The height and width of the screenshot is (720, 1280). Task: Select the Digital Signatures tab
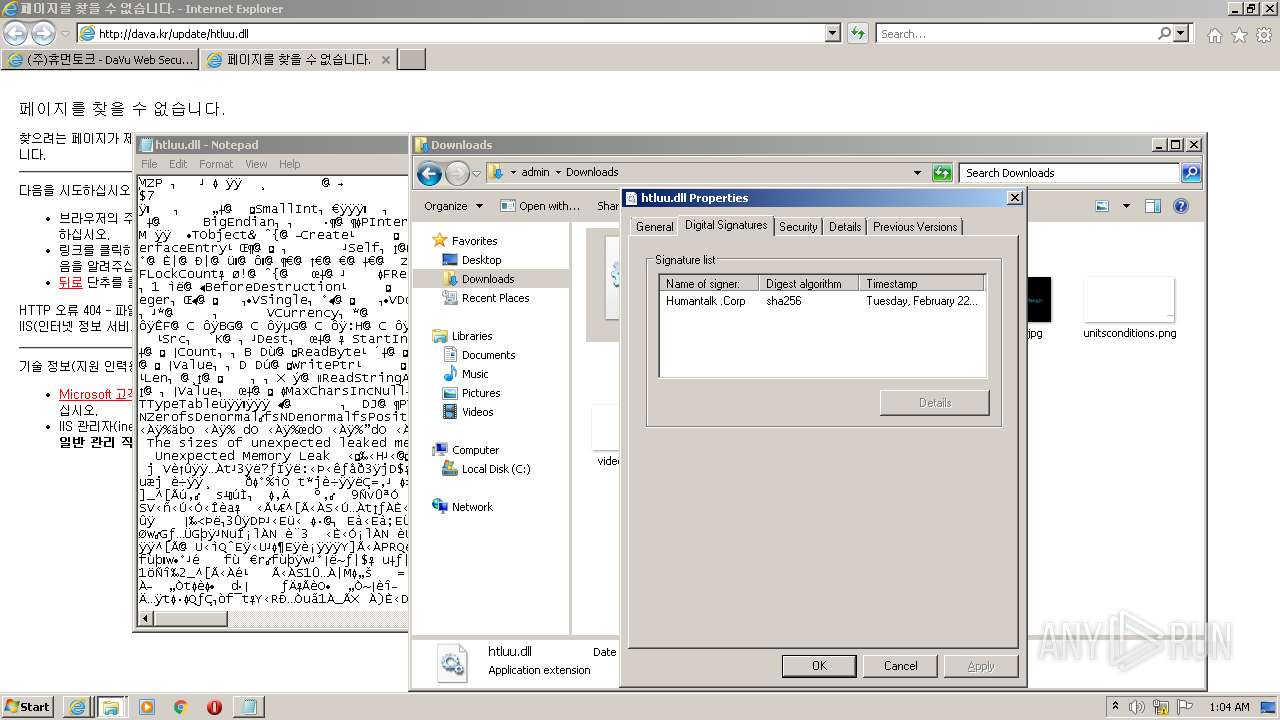coord(726,225)
